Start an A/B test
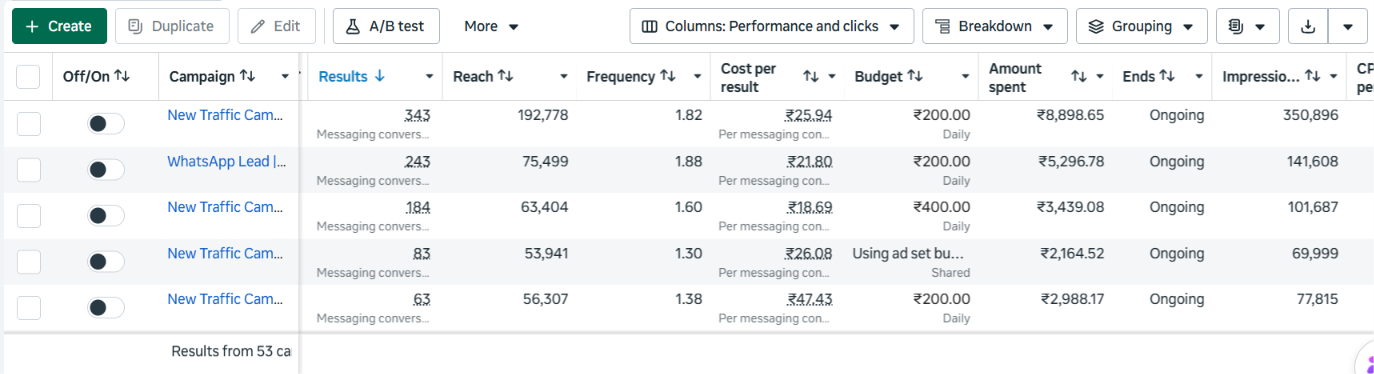1374x374 pixels. 385,27
